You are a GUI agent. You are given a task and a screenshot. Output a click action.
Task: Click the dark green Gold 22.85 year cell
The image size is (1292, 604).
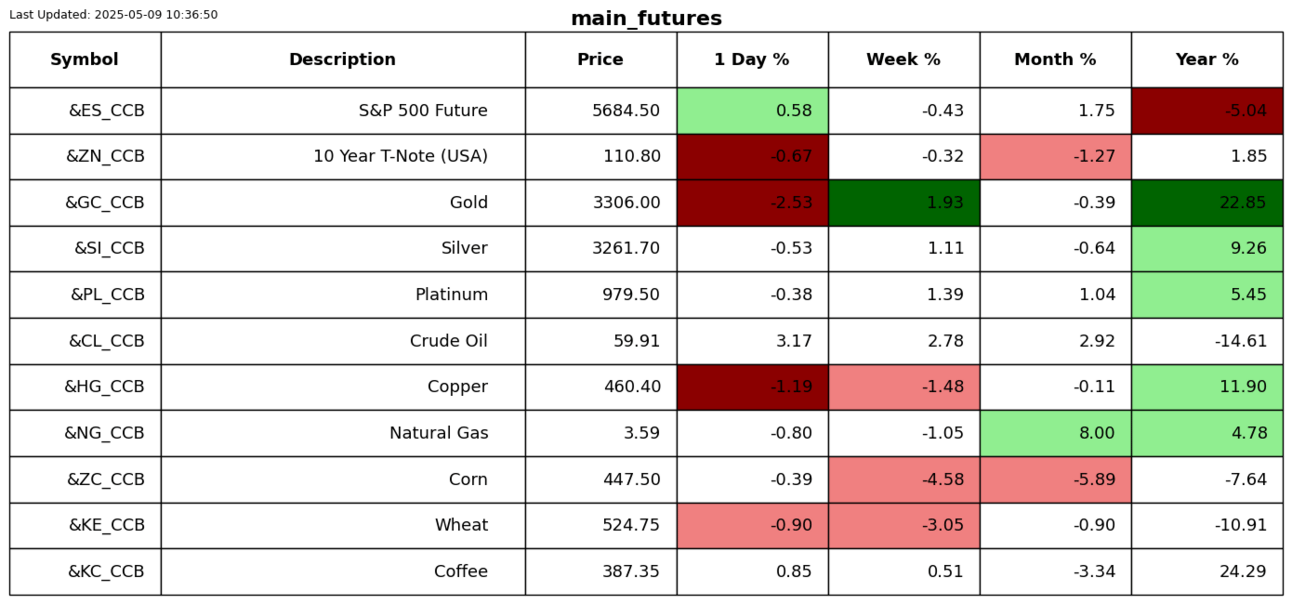(1207, 203)
